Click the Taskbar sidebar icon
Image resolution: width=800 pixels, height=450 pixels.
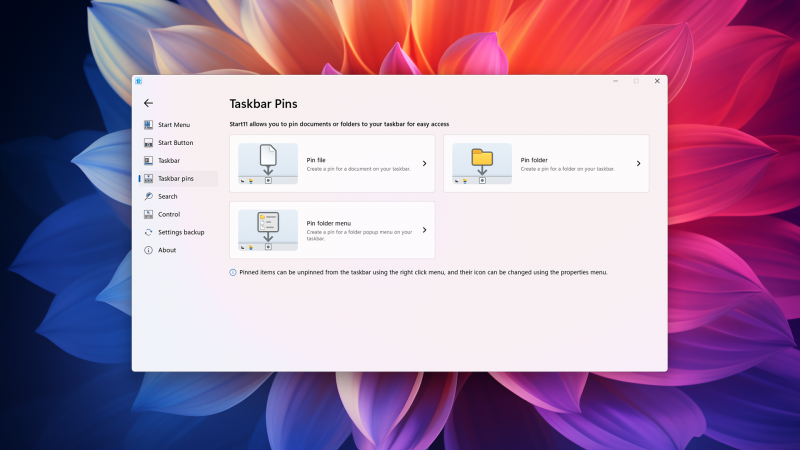click(148, 161)
